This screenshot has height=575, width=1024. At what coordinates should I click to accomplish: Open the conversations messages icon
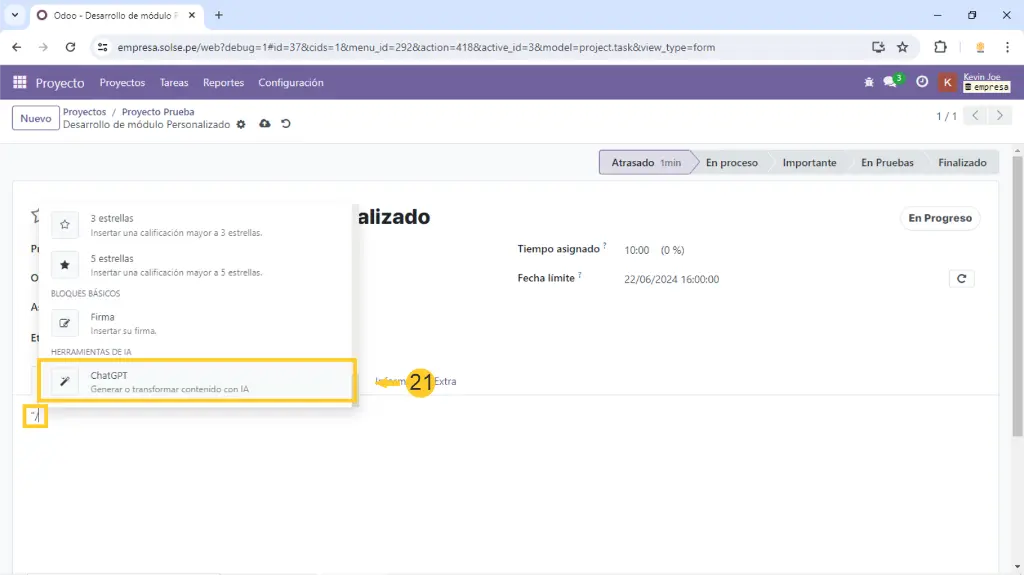pyautogui.click(x=891, y=83)
